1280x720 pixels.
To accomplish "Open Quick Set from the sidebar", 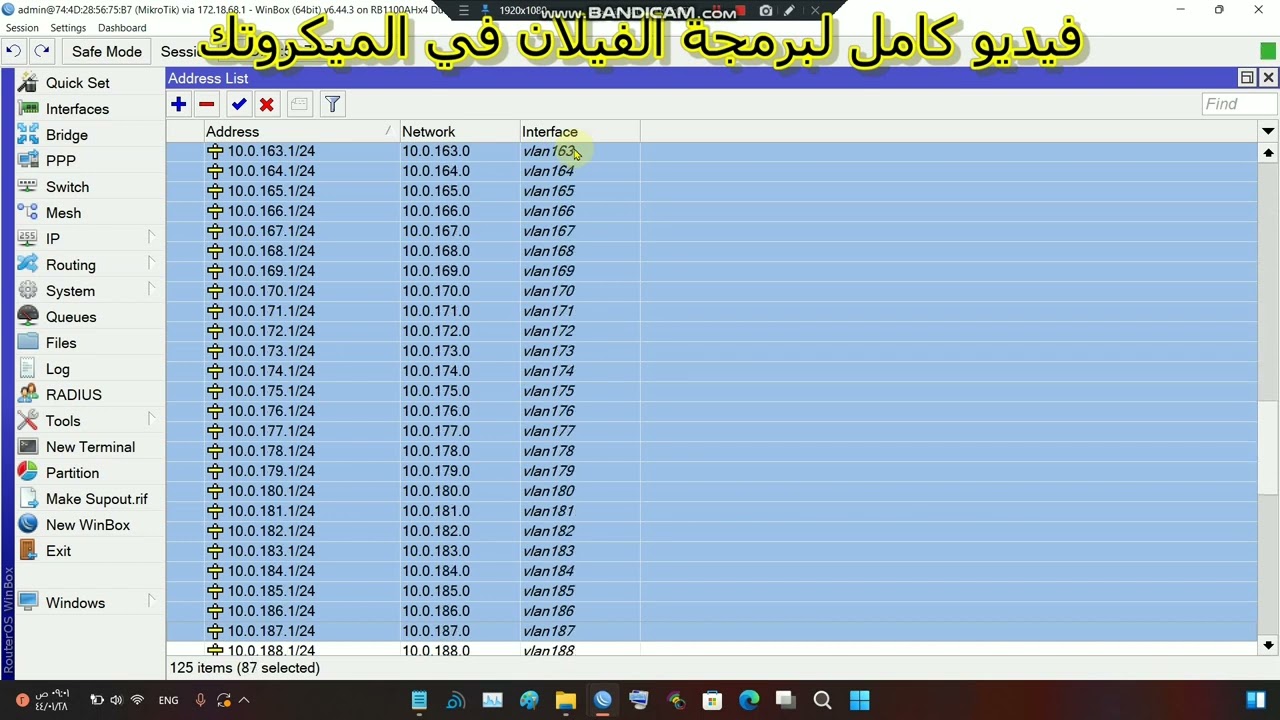I will coord(77,83).
